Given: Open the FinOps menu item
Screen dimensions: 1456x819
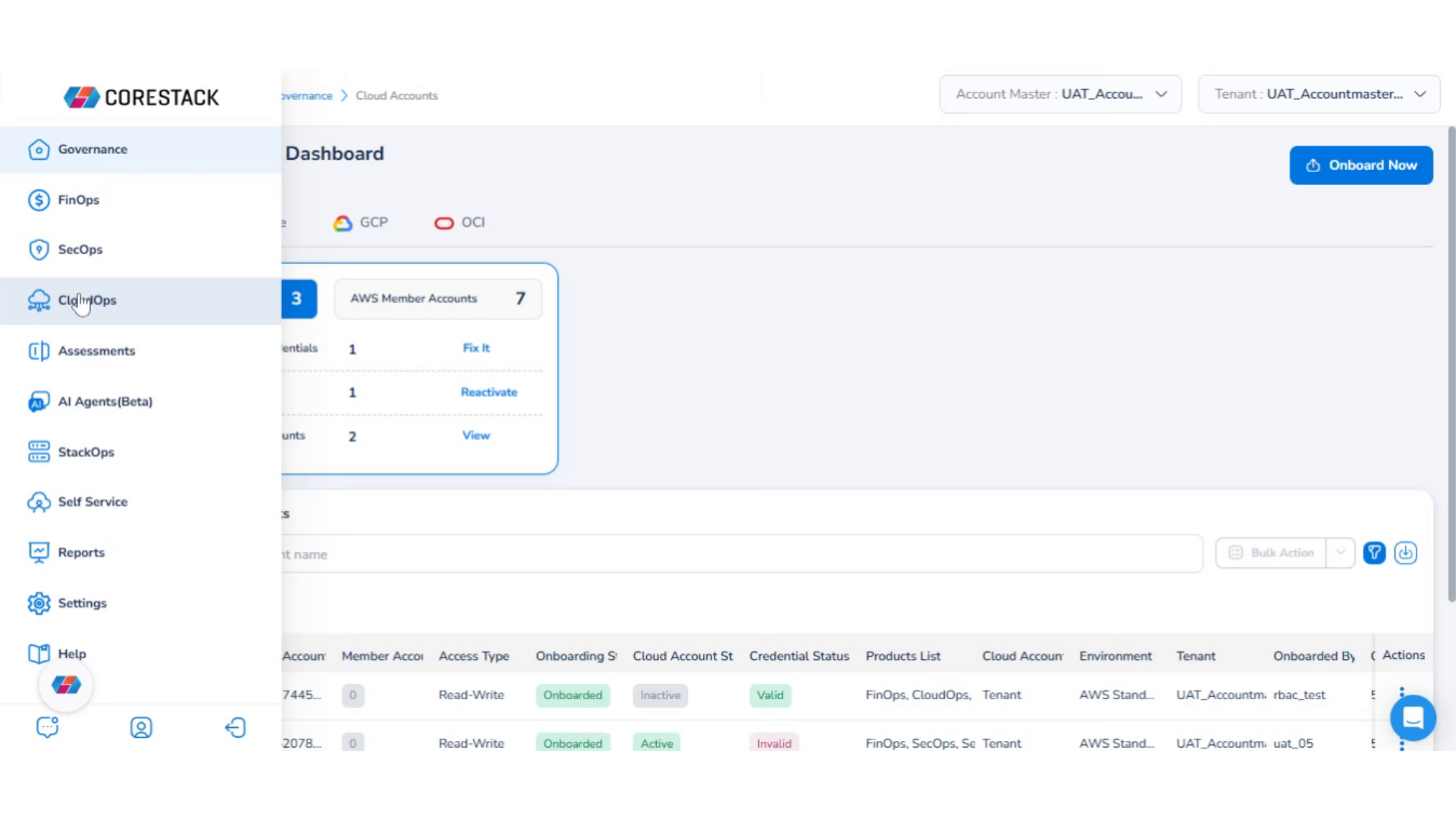Looking at the screenshot, I should pyautogui.click(x=140, y=200).
